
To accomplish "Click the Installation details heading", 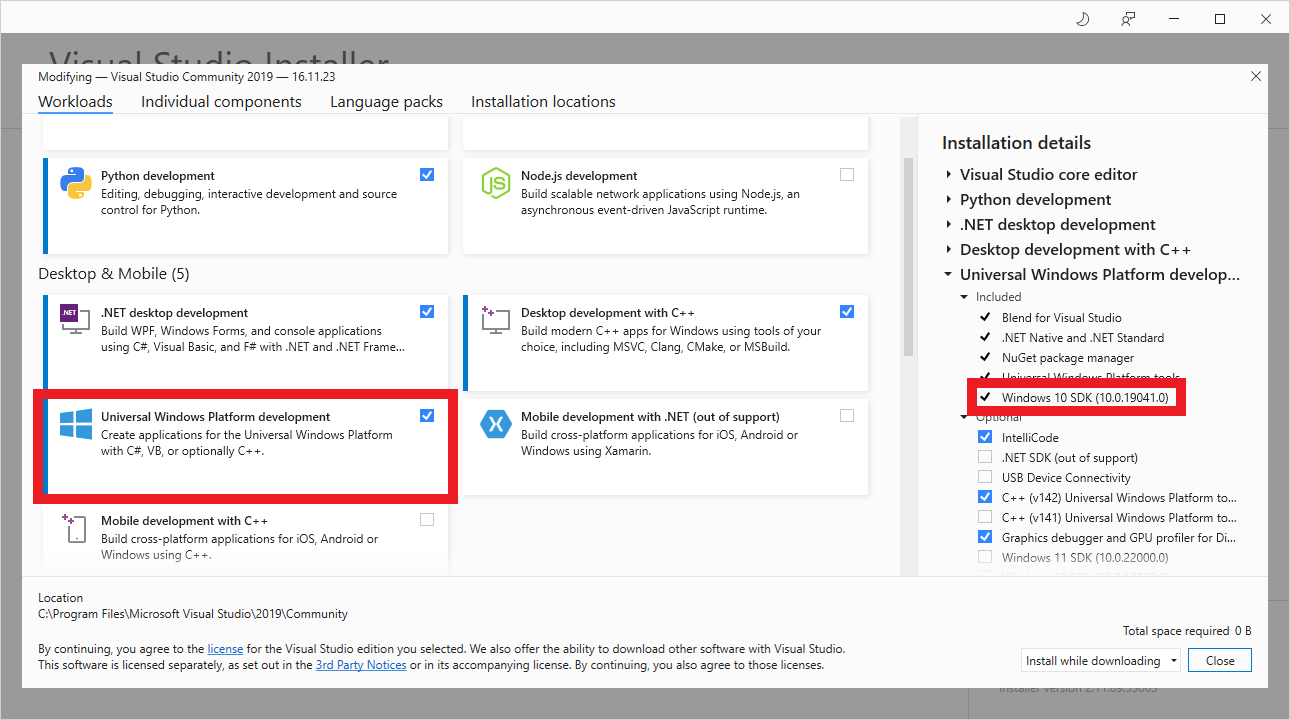I will 1016,143.
